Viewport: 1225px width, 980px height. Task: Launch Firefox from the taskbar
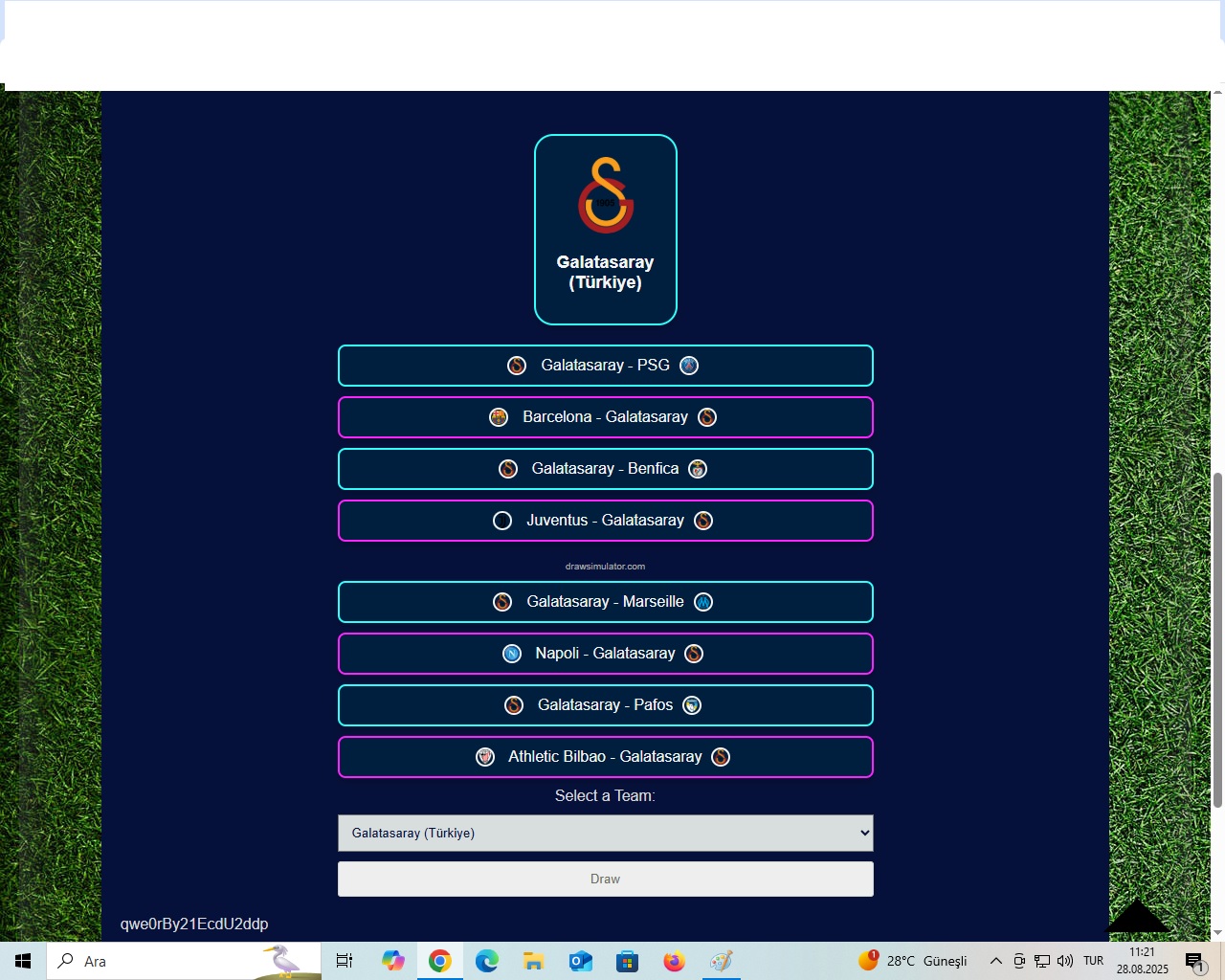pos(675,961)
